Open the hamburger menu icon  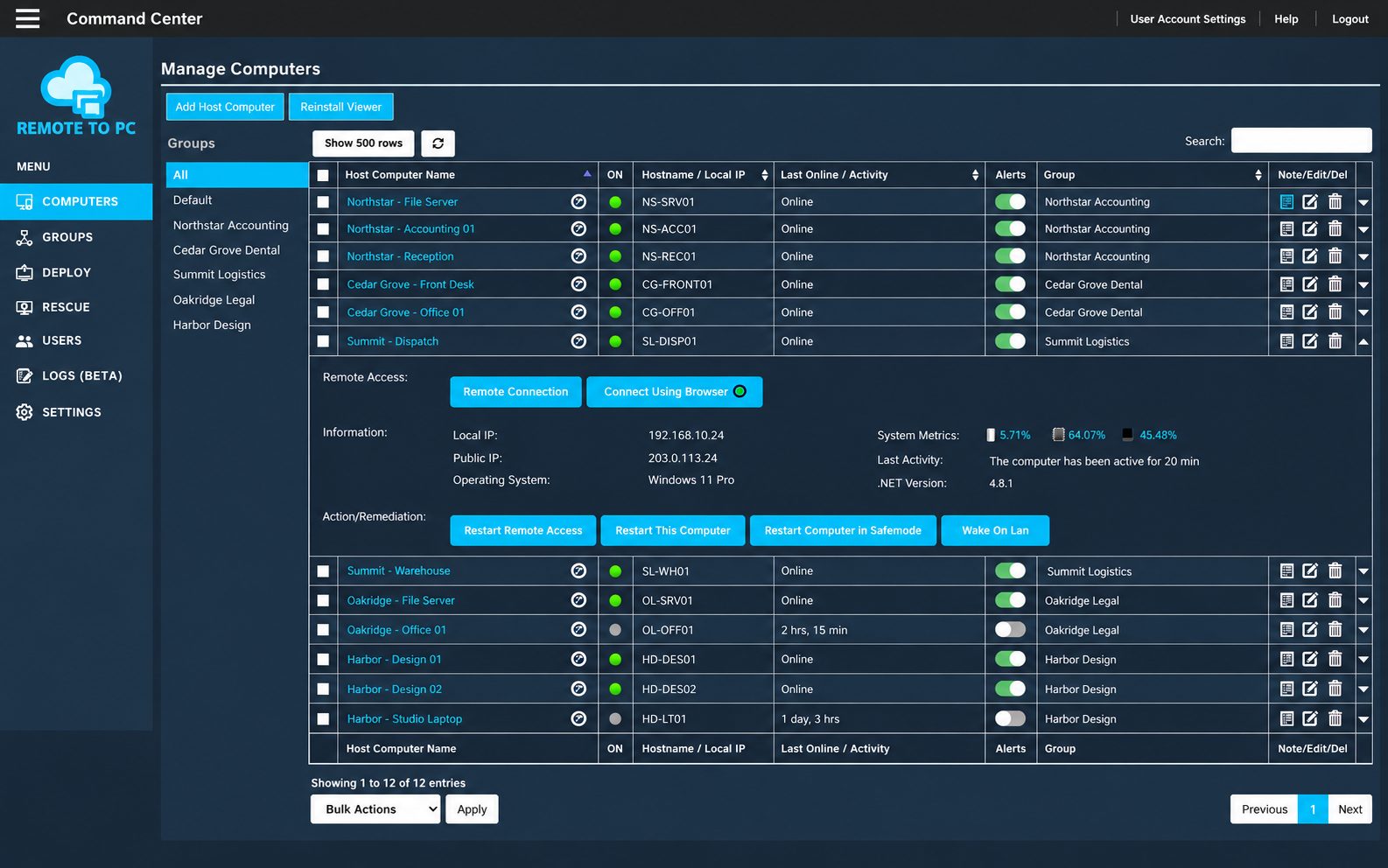[x=27, y=18]
